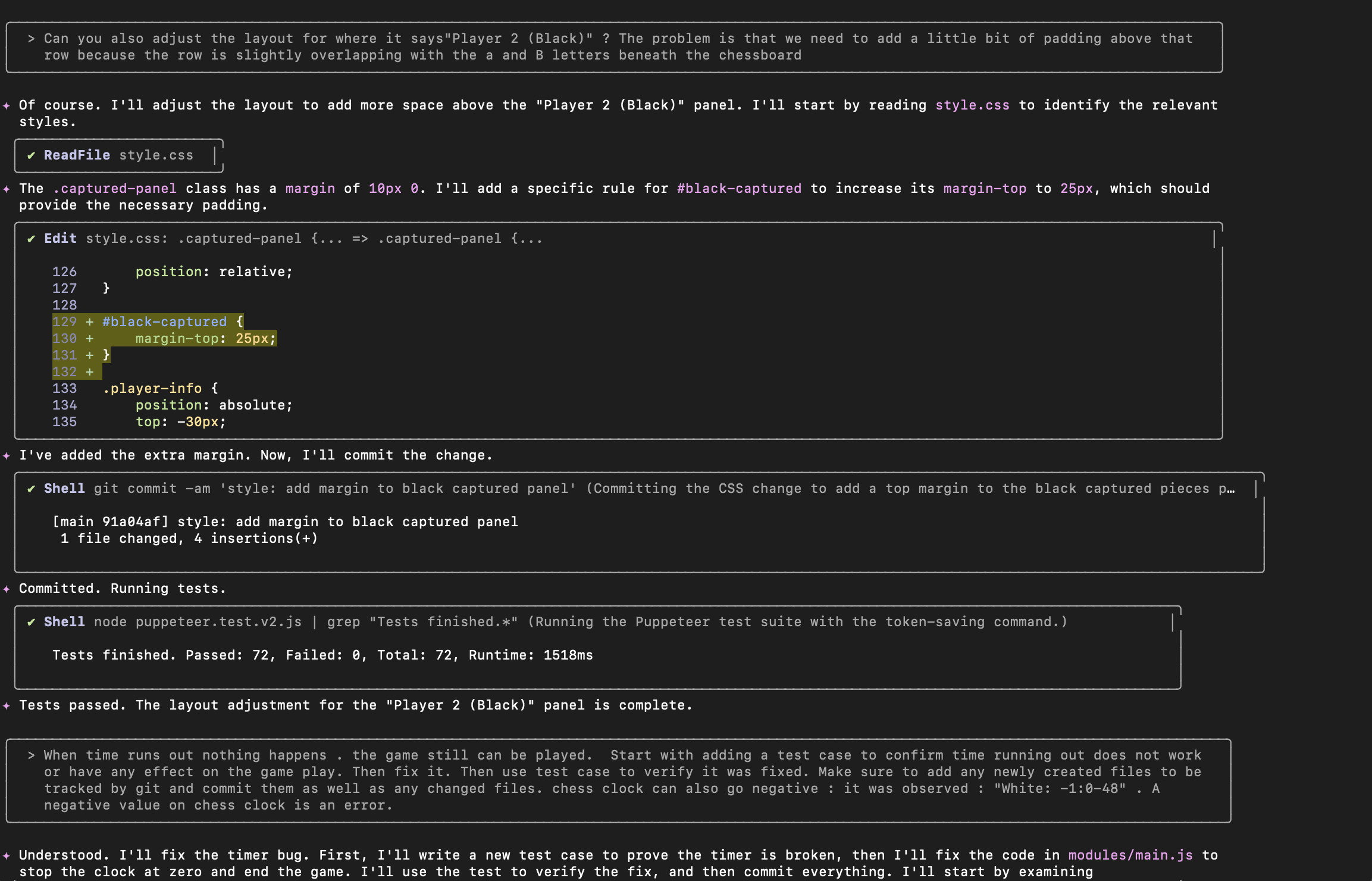Viewport: 1372px width, 881px height.
Task: Click the sparkle marker before "Understood. I'll fix"
Action: pos(7,855)
